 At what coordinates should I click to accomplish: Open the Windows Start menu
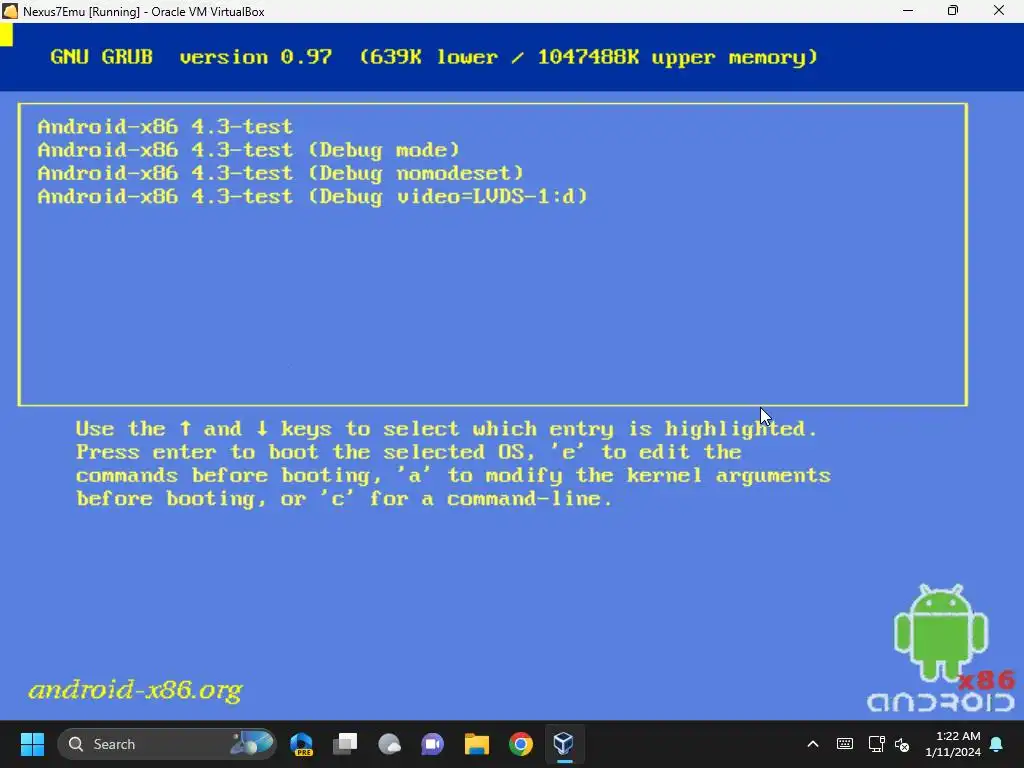coord(32,744)
